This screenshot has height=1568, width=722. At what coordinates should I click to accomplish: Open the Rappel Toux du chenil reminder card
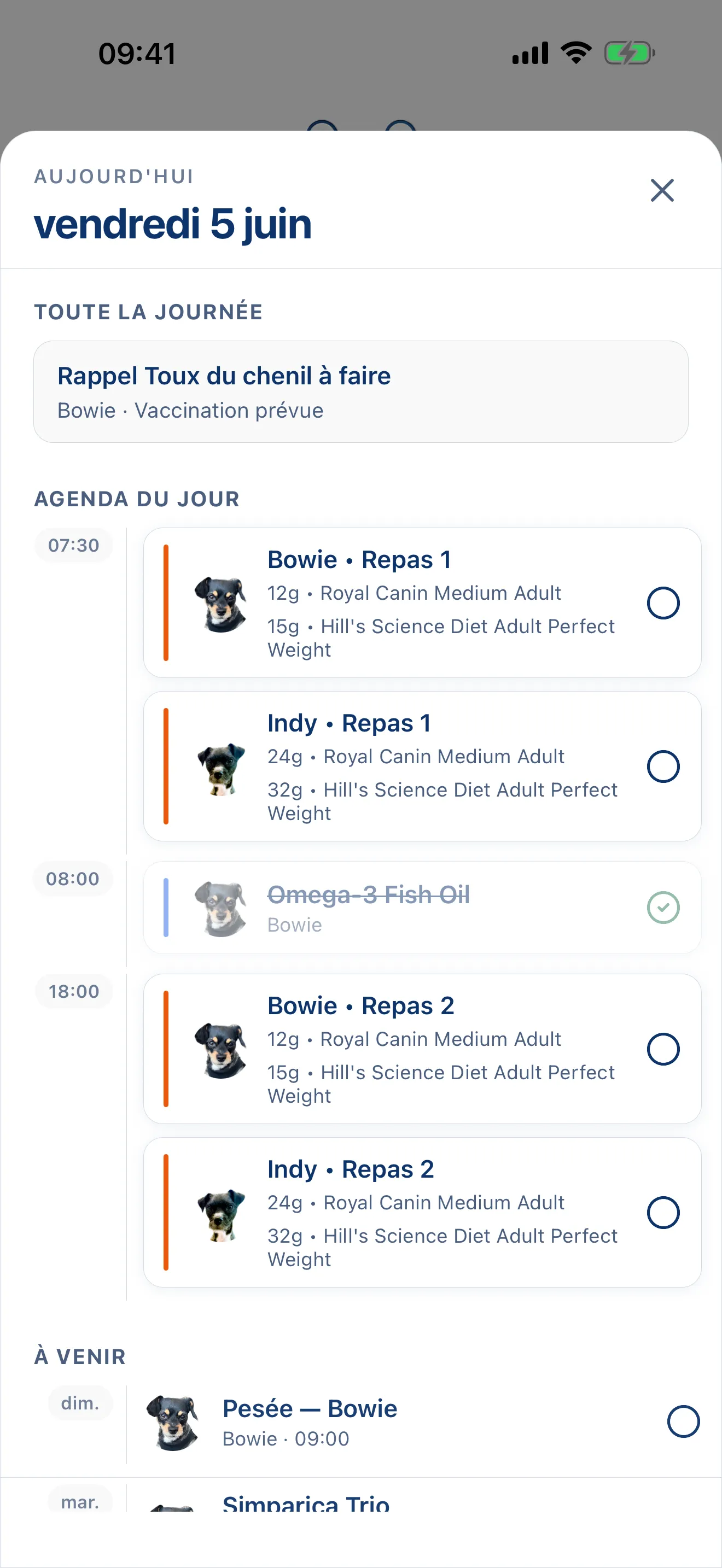pos(361,391)
